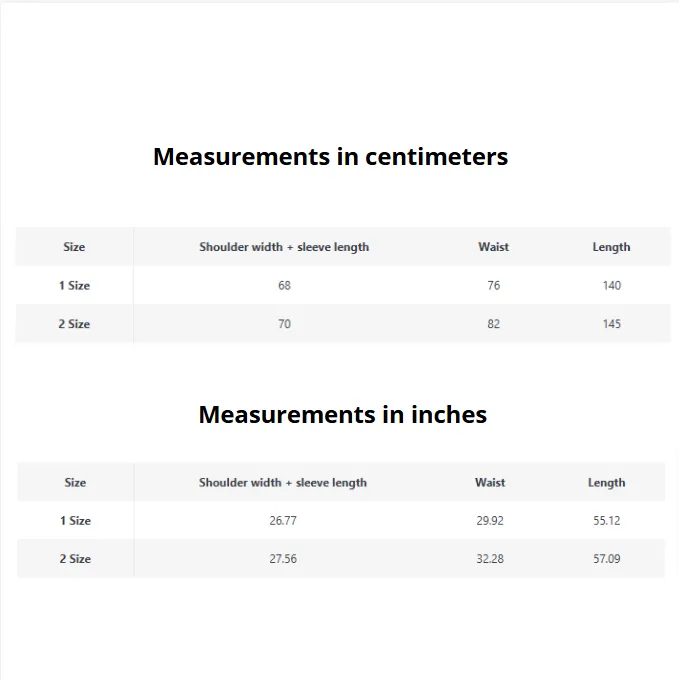Click the inches value 26.77
Viewport: 679px width, 680px height.
pos(283,520)
